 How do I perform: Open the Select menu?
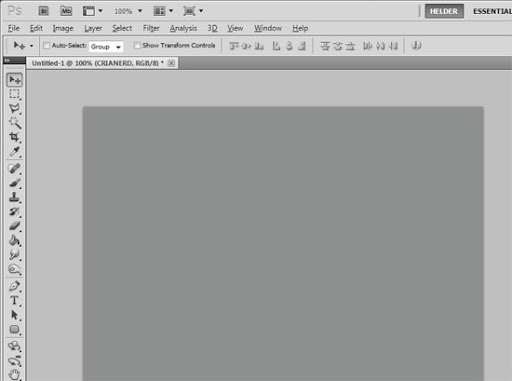(122, 28)
